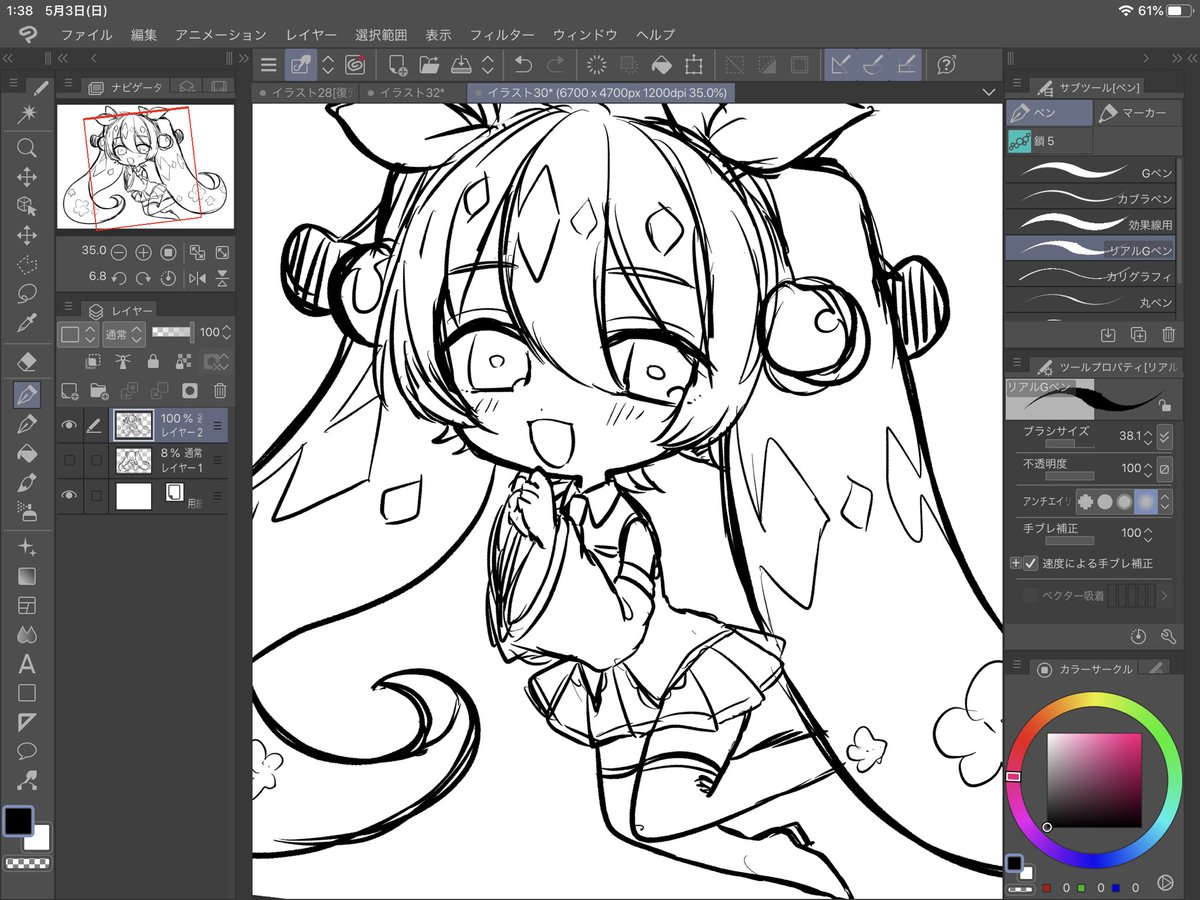Click zoom out minus in Navigator
Image resolution: width=1200 pixels, height=900 pixels.
[x=119, y=252]
